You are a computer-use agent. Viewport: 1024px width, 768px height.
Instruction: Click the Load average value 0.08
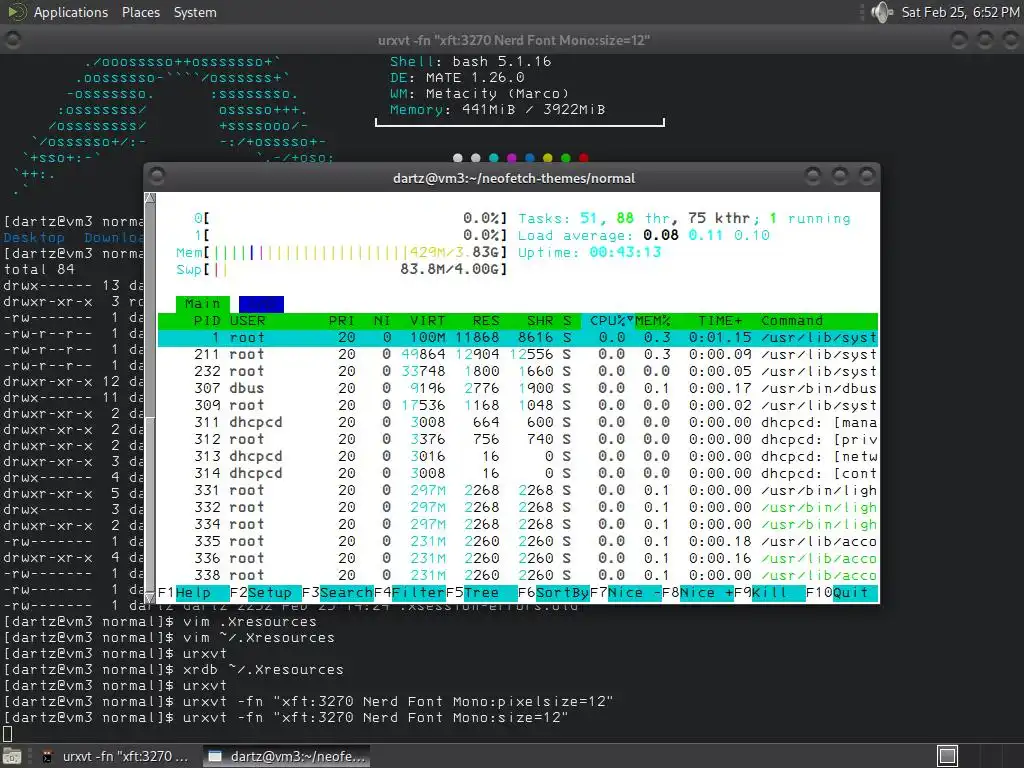tap(661, 235)
